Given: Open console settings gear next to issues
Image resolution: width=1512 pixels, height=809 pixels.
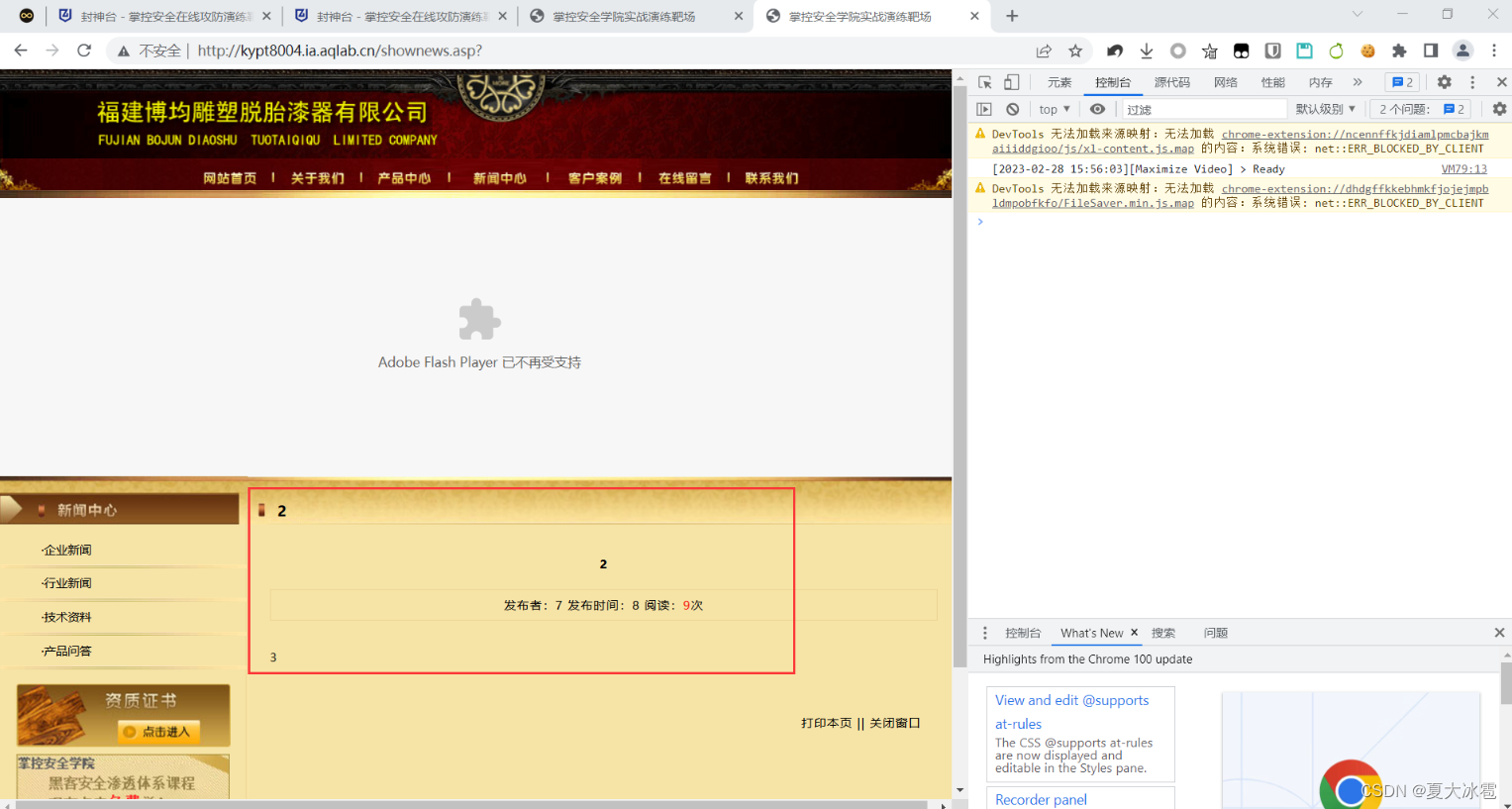Looking at the screenshot, I should pyautogui.click(x=1499, y=109).
